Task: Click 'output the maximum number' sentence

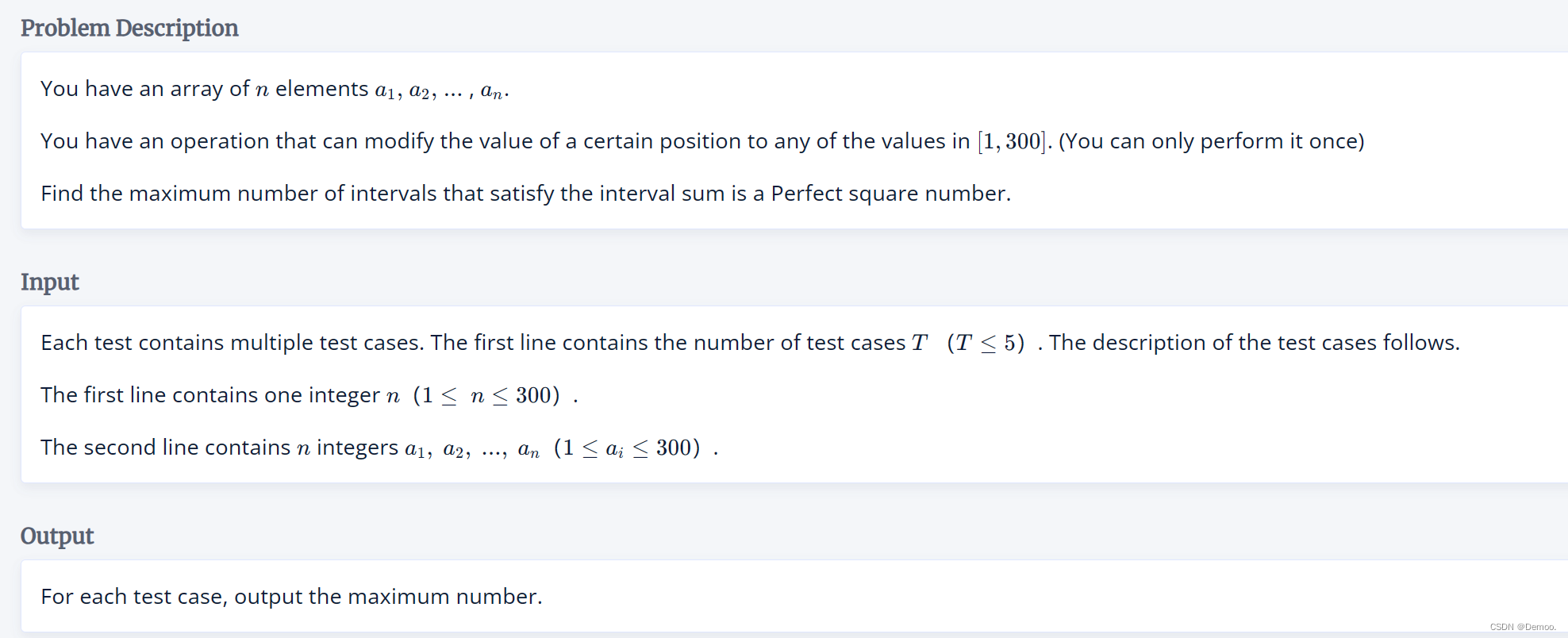Action: coord(388,597)
